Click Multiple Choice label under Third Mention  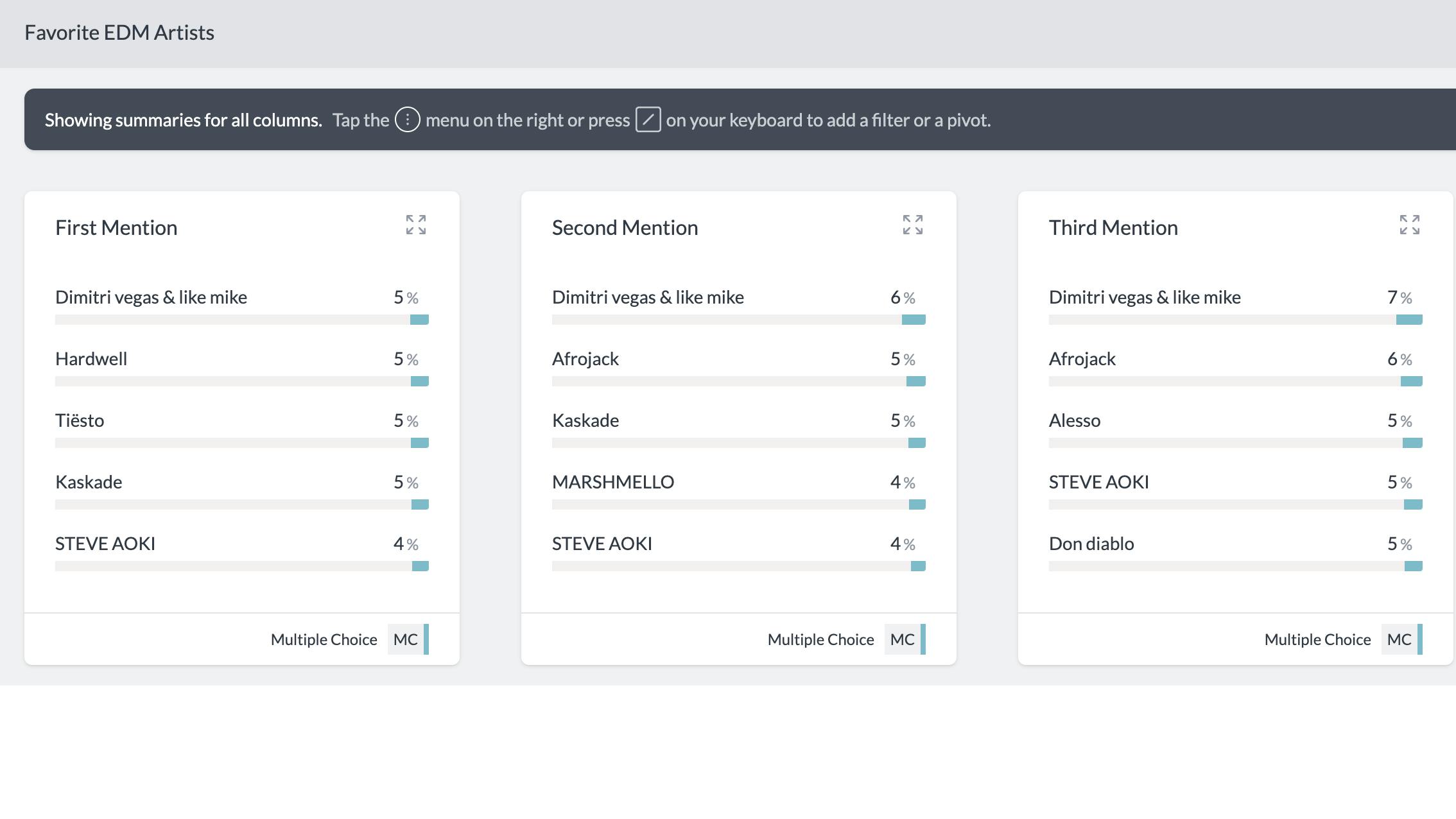coord(1317,639)
